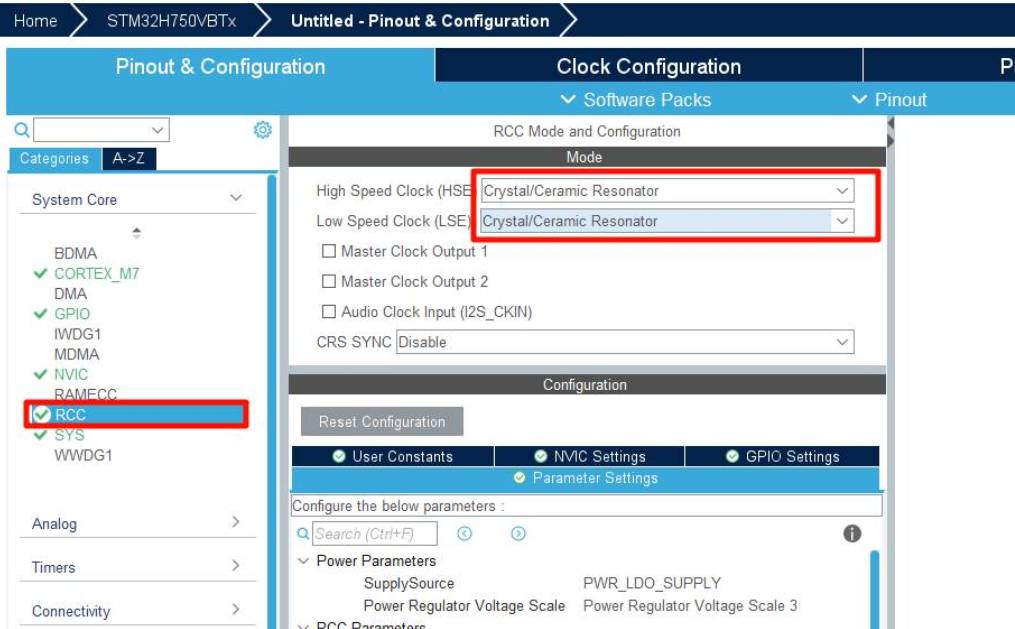Viewport: 1015px width, 629px height.
Task: Select IWDG1 in System Core list
Action: coord(78,334)
